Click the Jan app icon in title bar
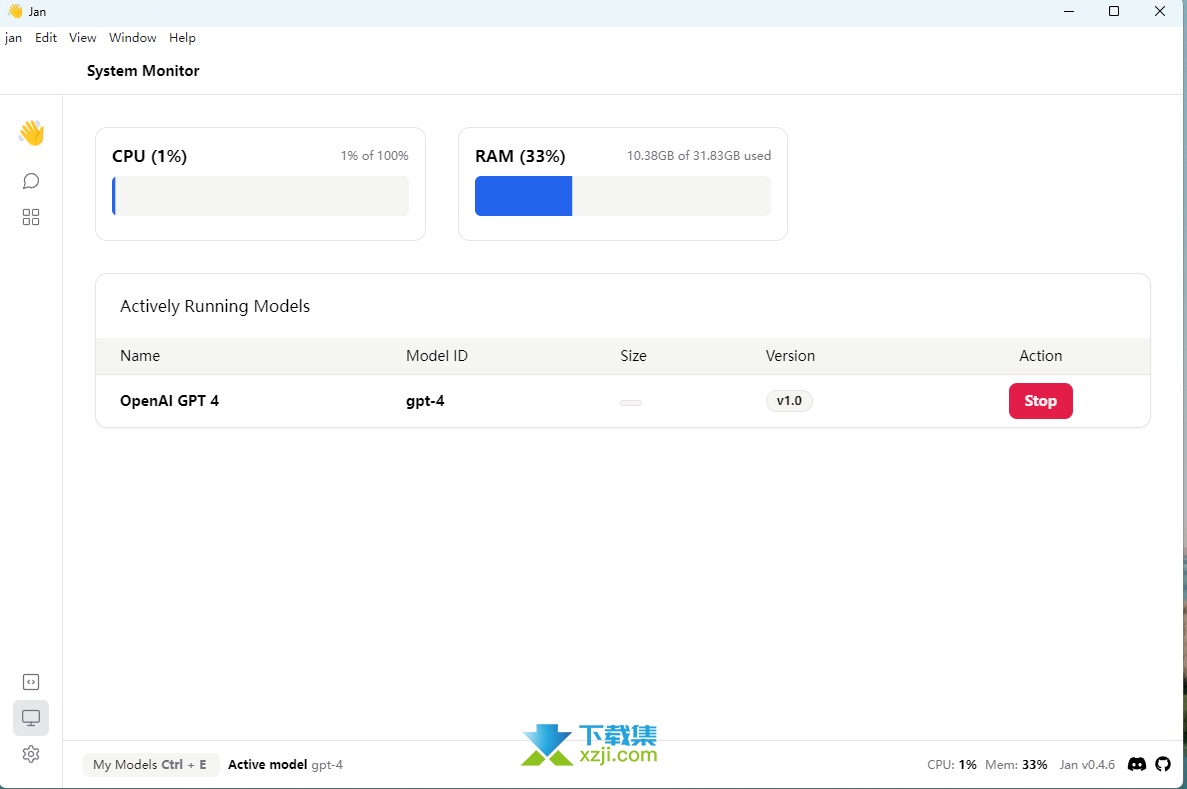1187x789 pixels. [x=15, y=11]
